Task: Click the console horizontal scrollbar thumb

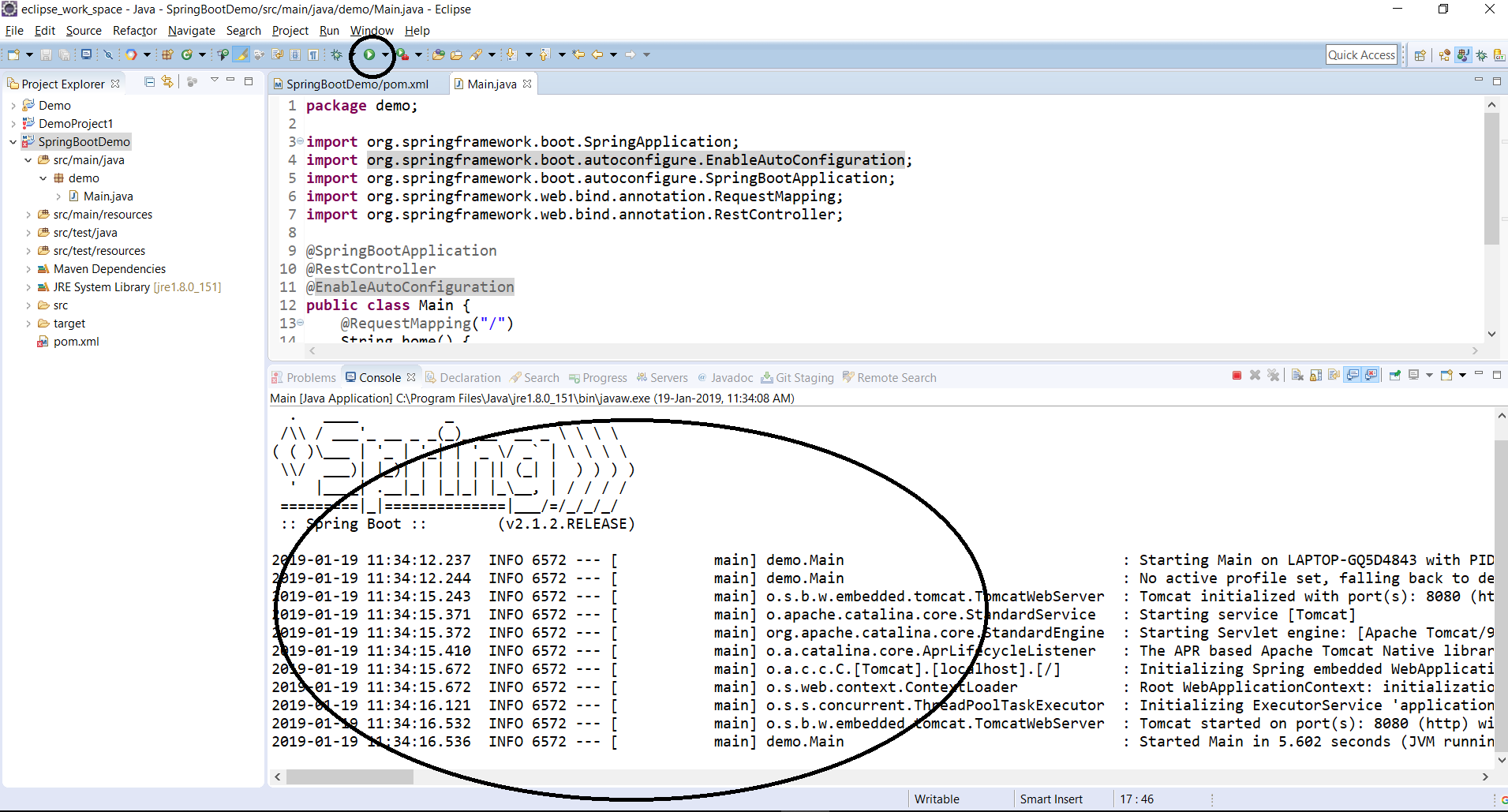Action: point(350,777)
